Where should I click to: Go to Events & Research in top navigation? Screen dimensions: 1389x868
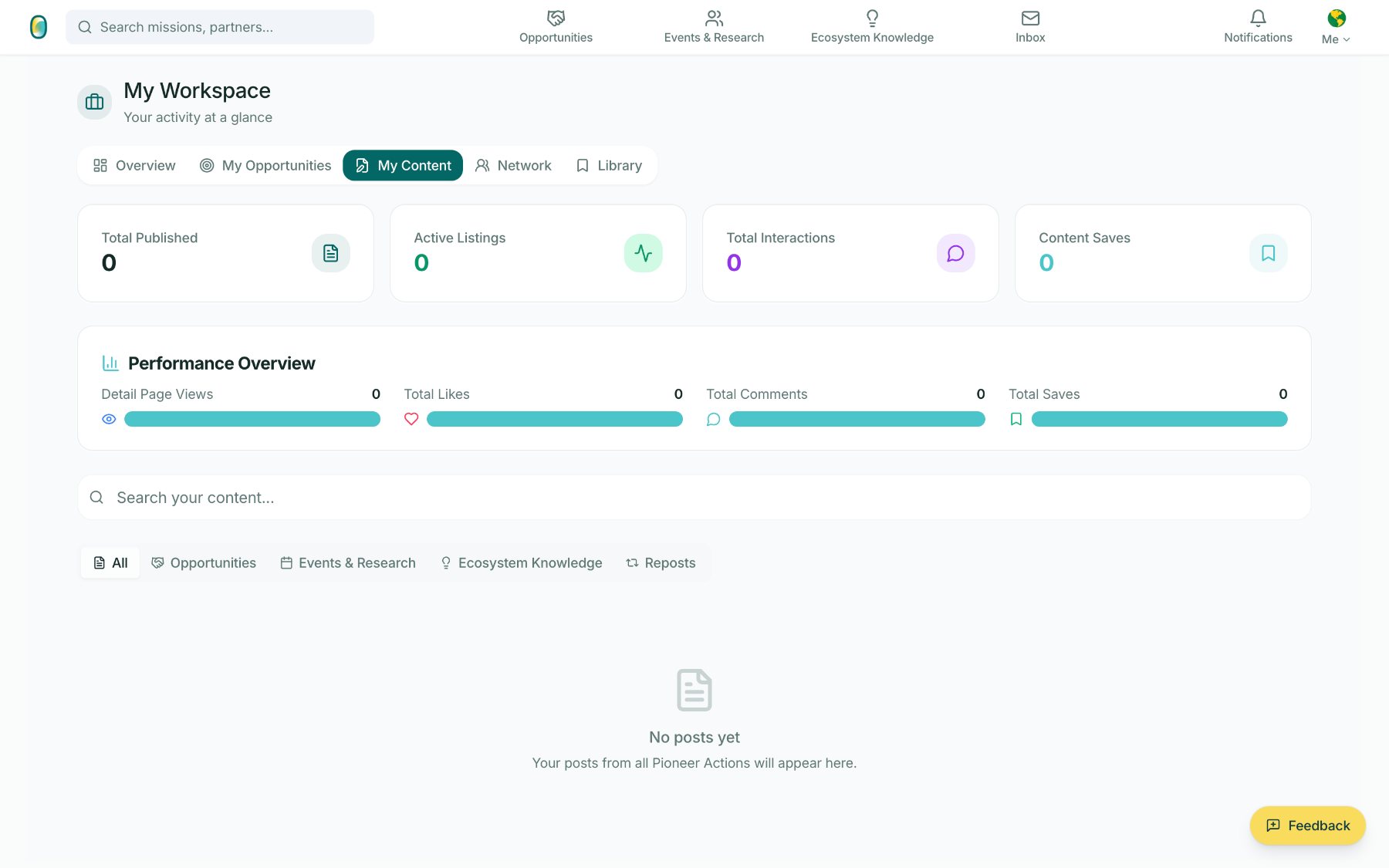714,27
